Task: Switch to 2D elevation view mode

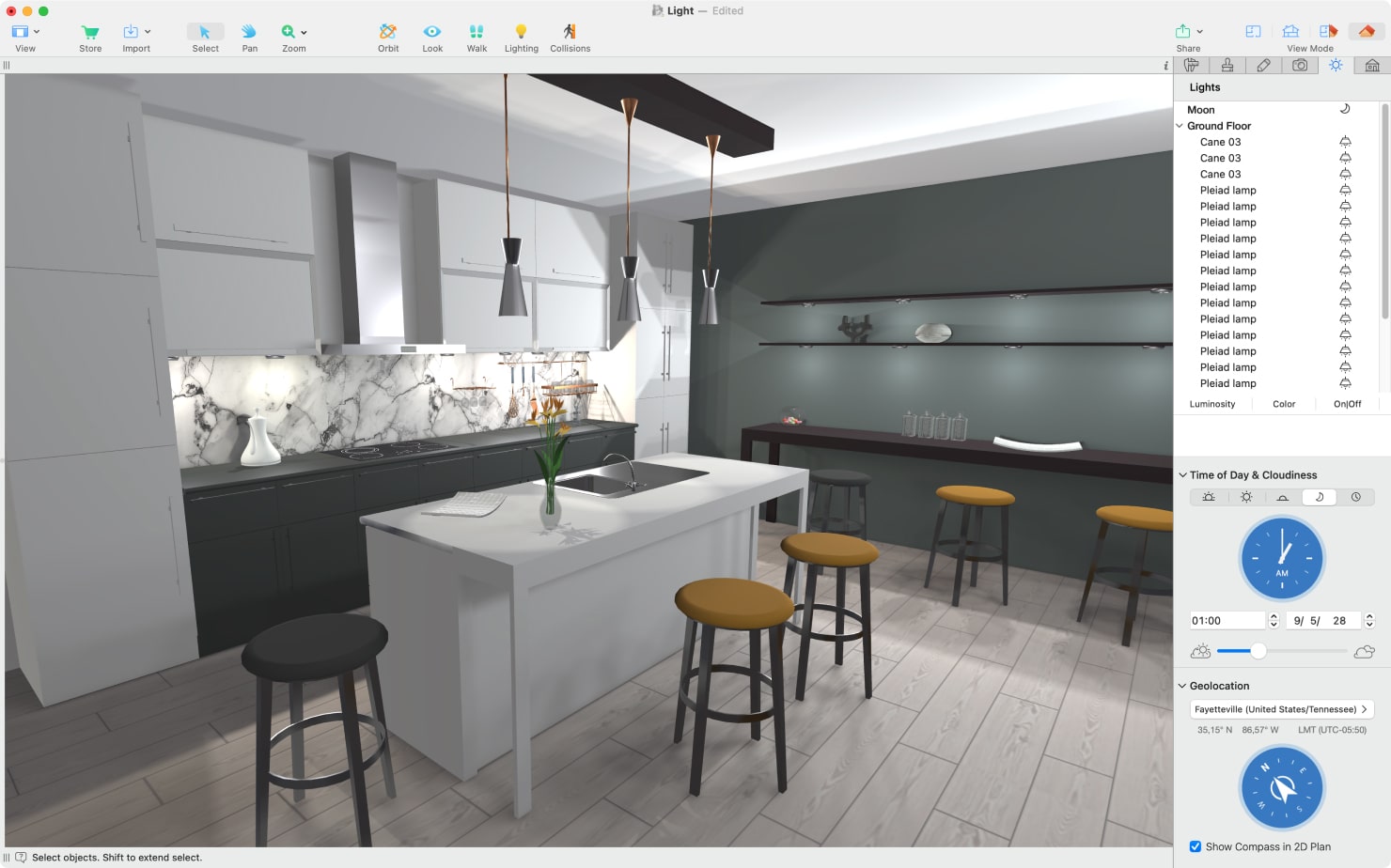Action: [x=1290, y=32]
